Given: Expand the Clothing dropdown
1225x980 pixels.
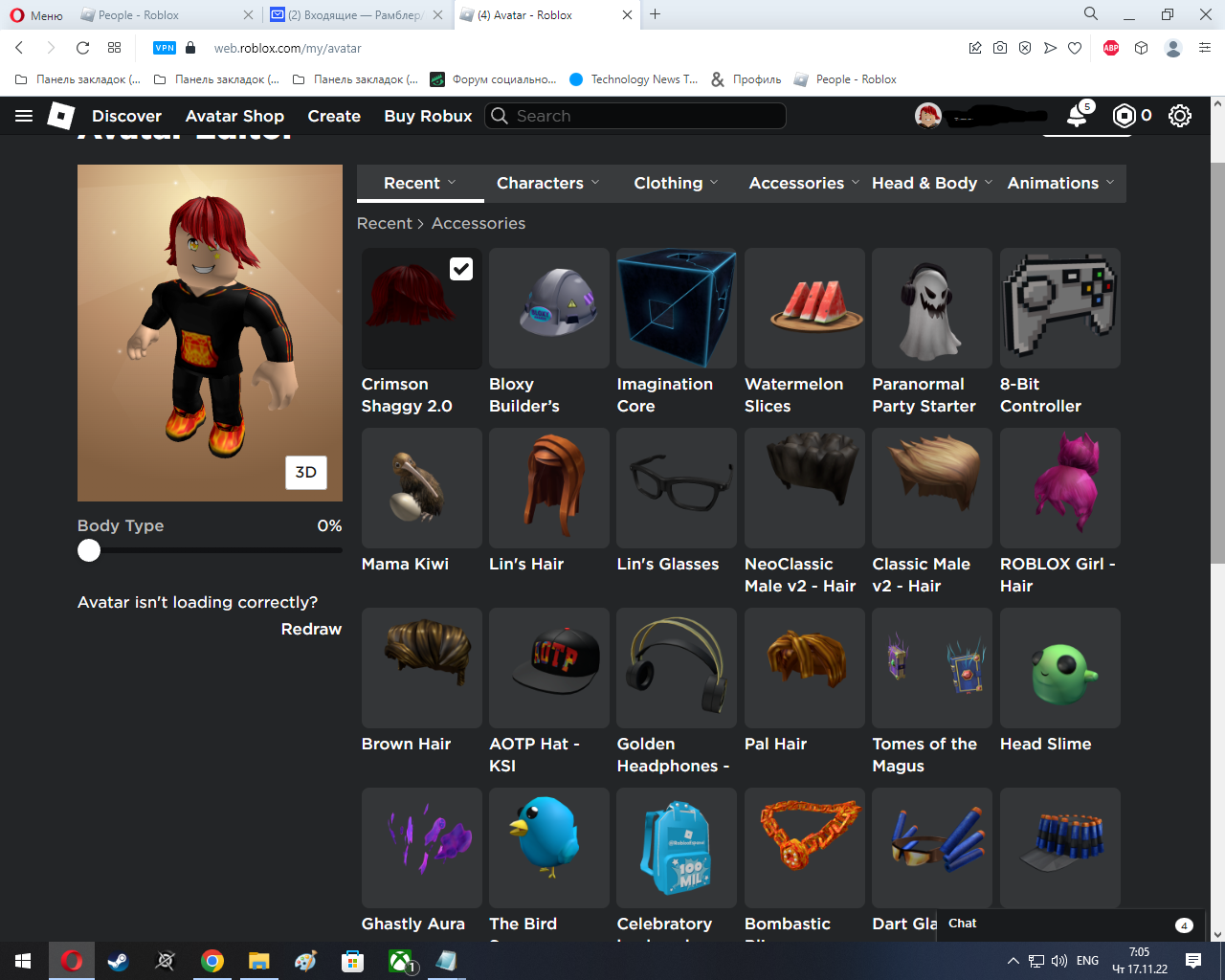Looking at the screenshot, I should [676, 183].
